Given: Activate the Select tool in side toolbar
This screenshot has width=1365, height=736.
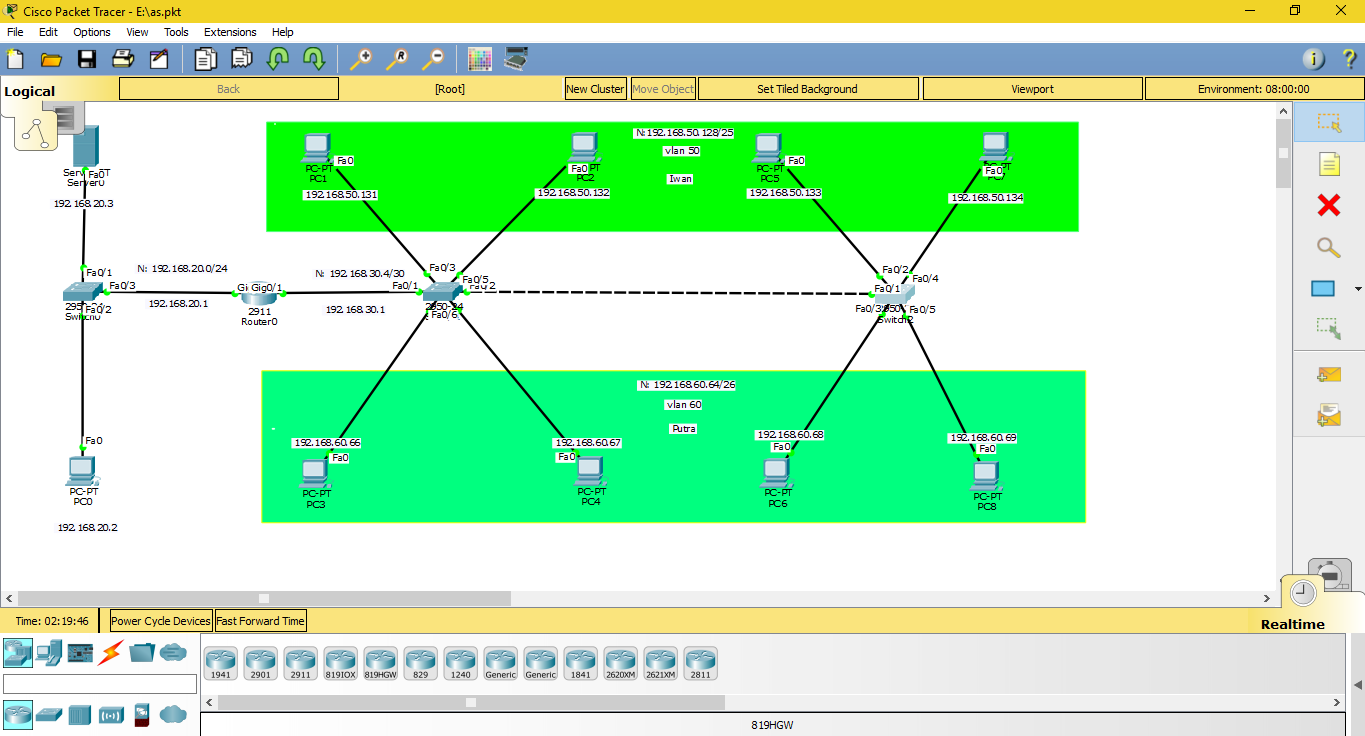Looking at the screenshot, I should [x=1328, y=122].
